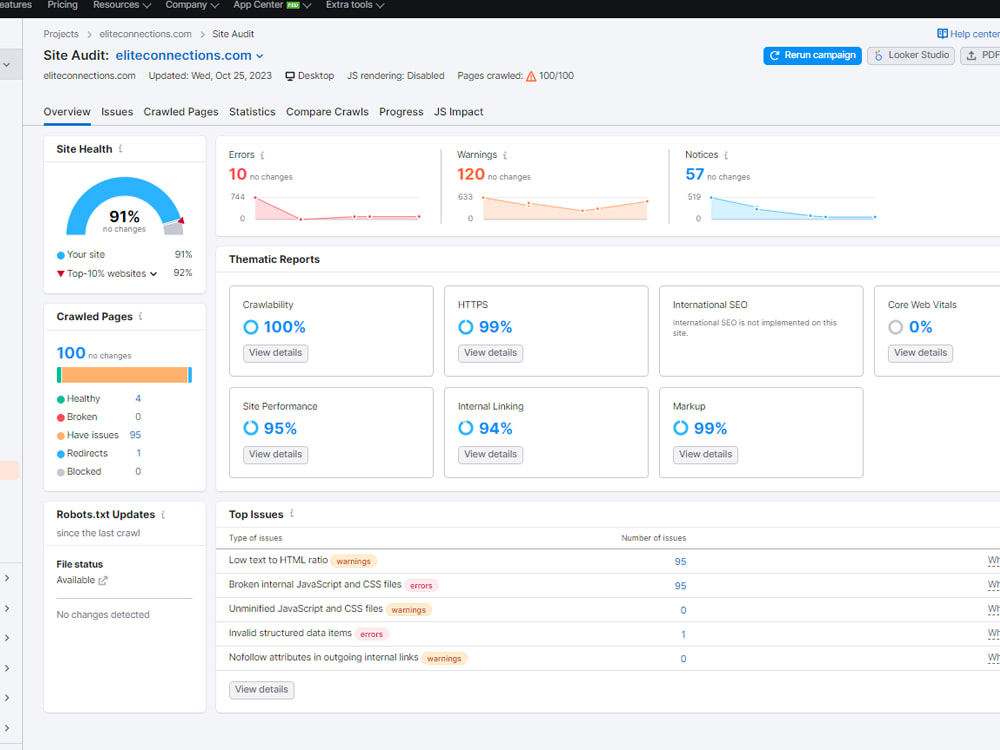Select the Overview tab
The height and width of the screenshot is (750, 1000).
point(67,112)
